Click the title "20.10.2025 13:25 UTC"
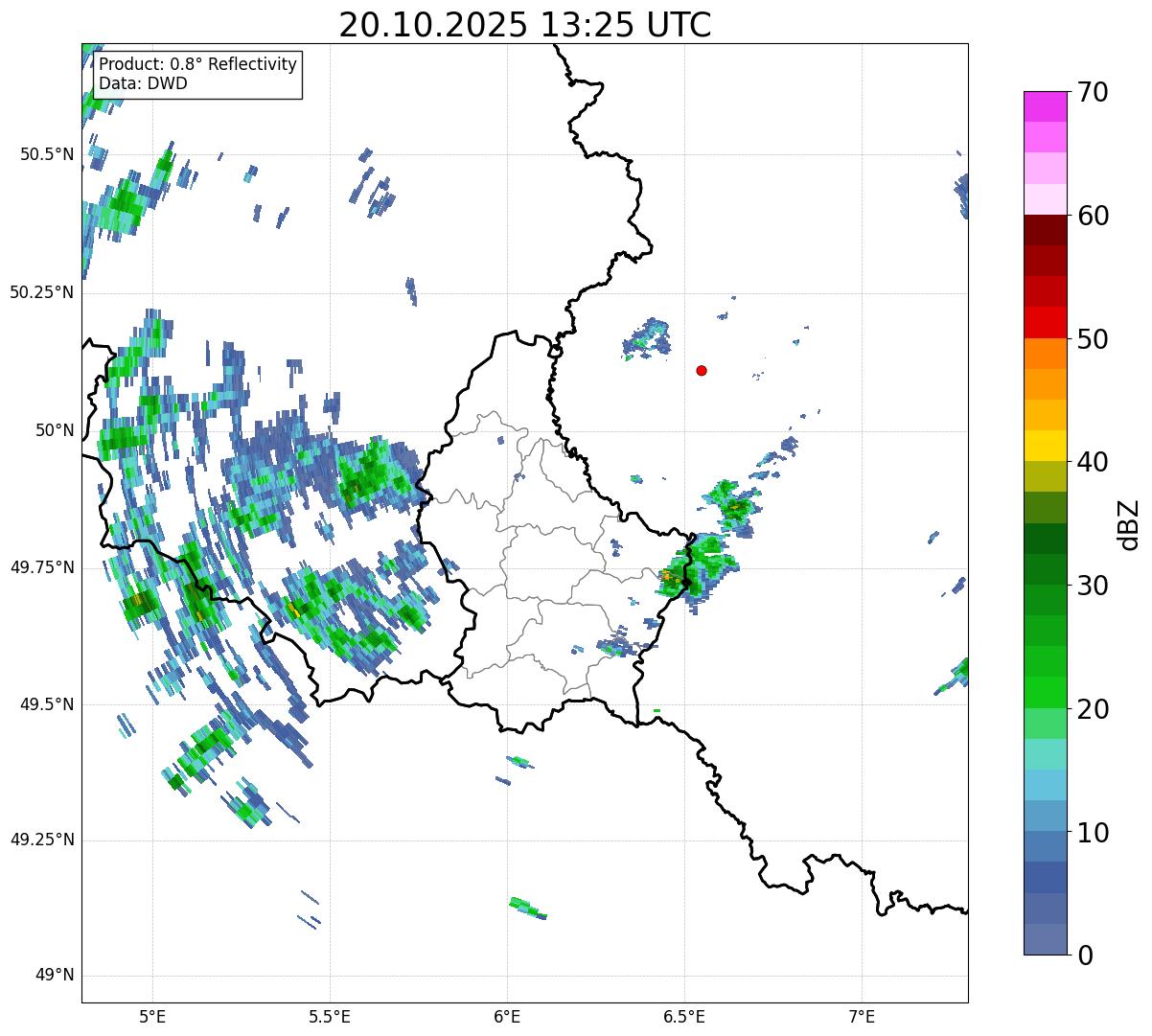Viewport: 1152px width, 1036px height. point(525,25)
